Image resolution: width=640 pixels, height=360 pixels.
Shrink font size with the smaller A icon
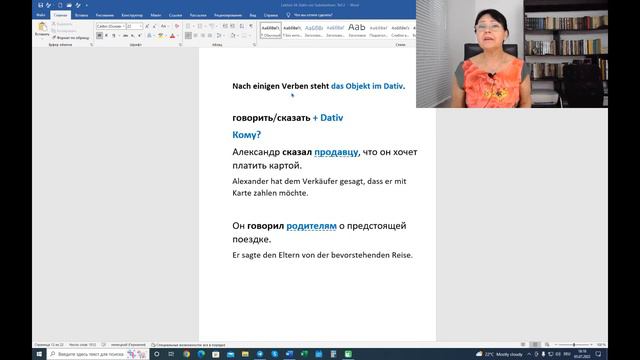pyautogui.click(x=154, y=26)
